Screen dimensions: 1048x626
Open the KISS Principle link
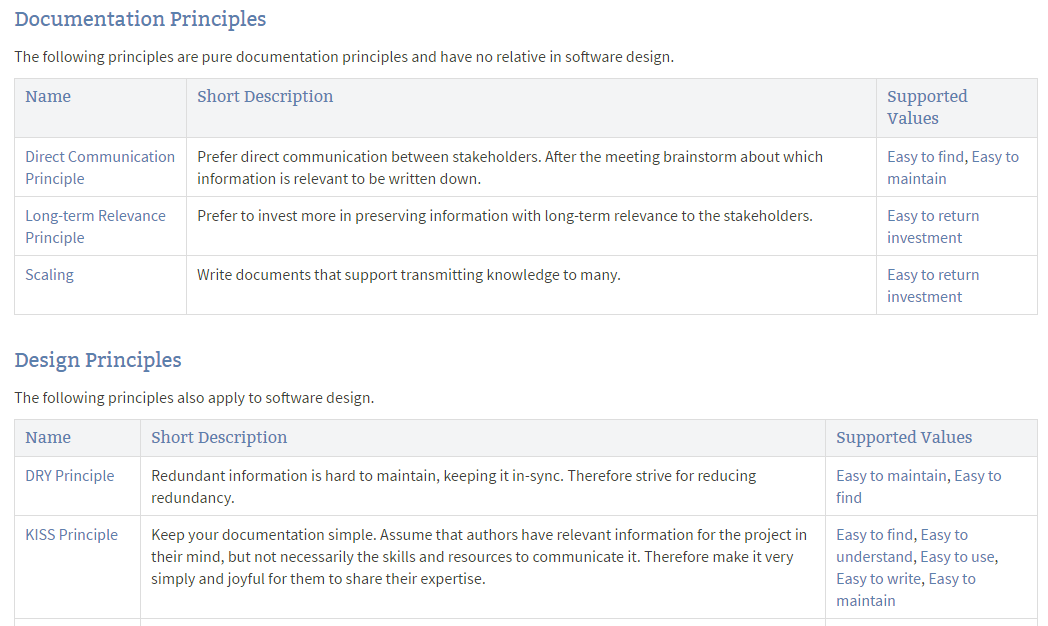pyautogui.click(x=71, y=535)
